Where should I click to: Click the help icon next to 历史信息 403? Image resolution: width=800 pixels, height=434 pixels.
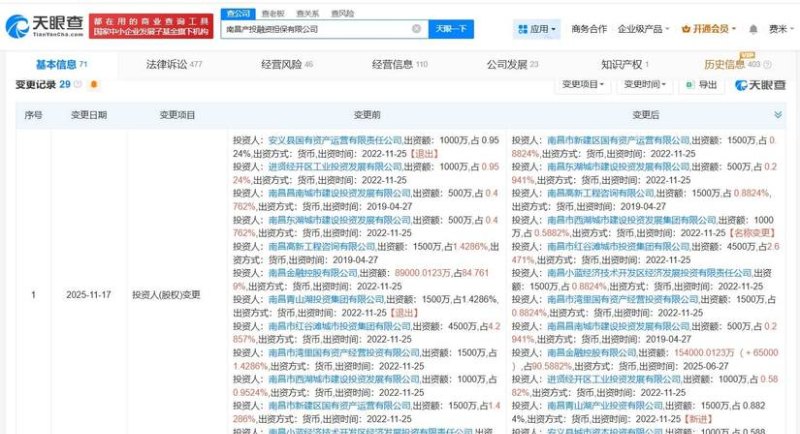(767, 64)
